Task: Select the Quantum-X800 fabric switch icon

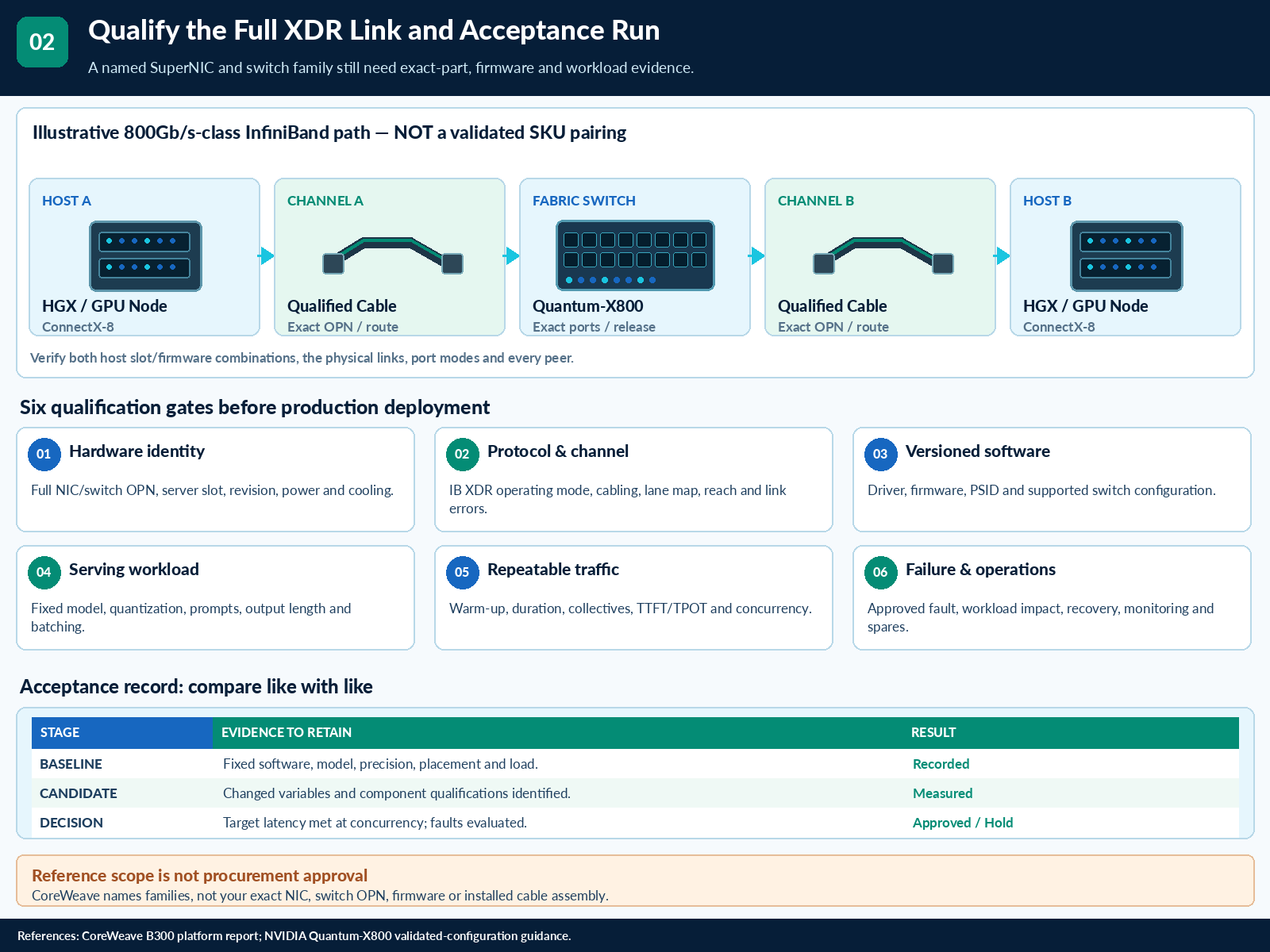Action: (x=635, y=255)
